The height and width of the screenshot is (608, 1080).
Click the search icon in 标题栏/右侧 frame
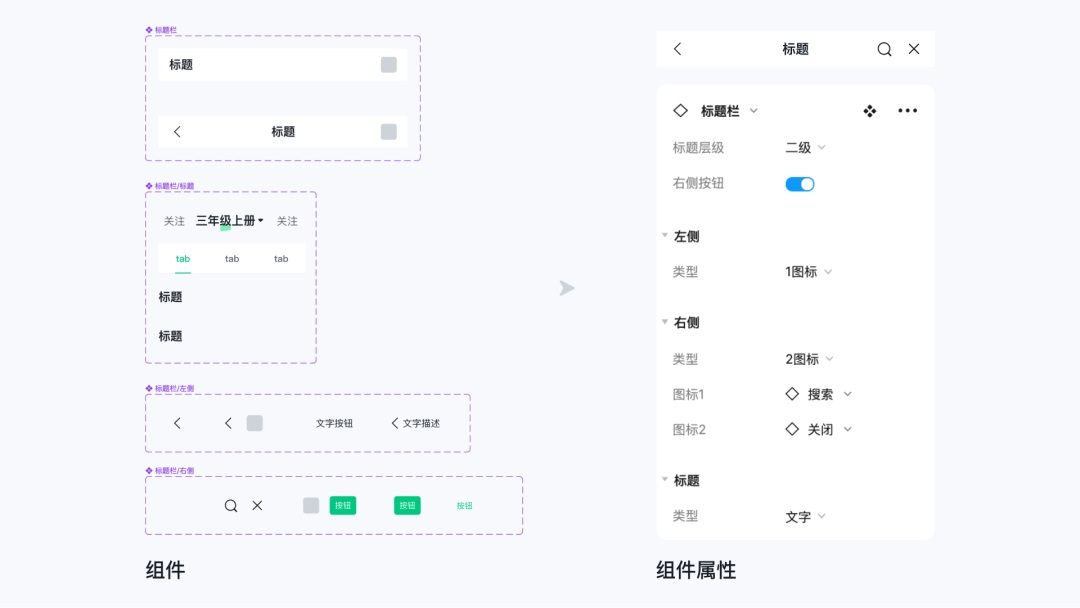point(231,505)
